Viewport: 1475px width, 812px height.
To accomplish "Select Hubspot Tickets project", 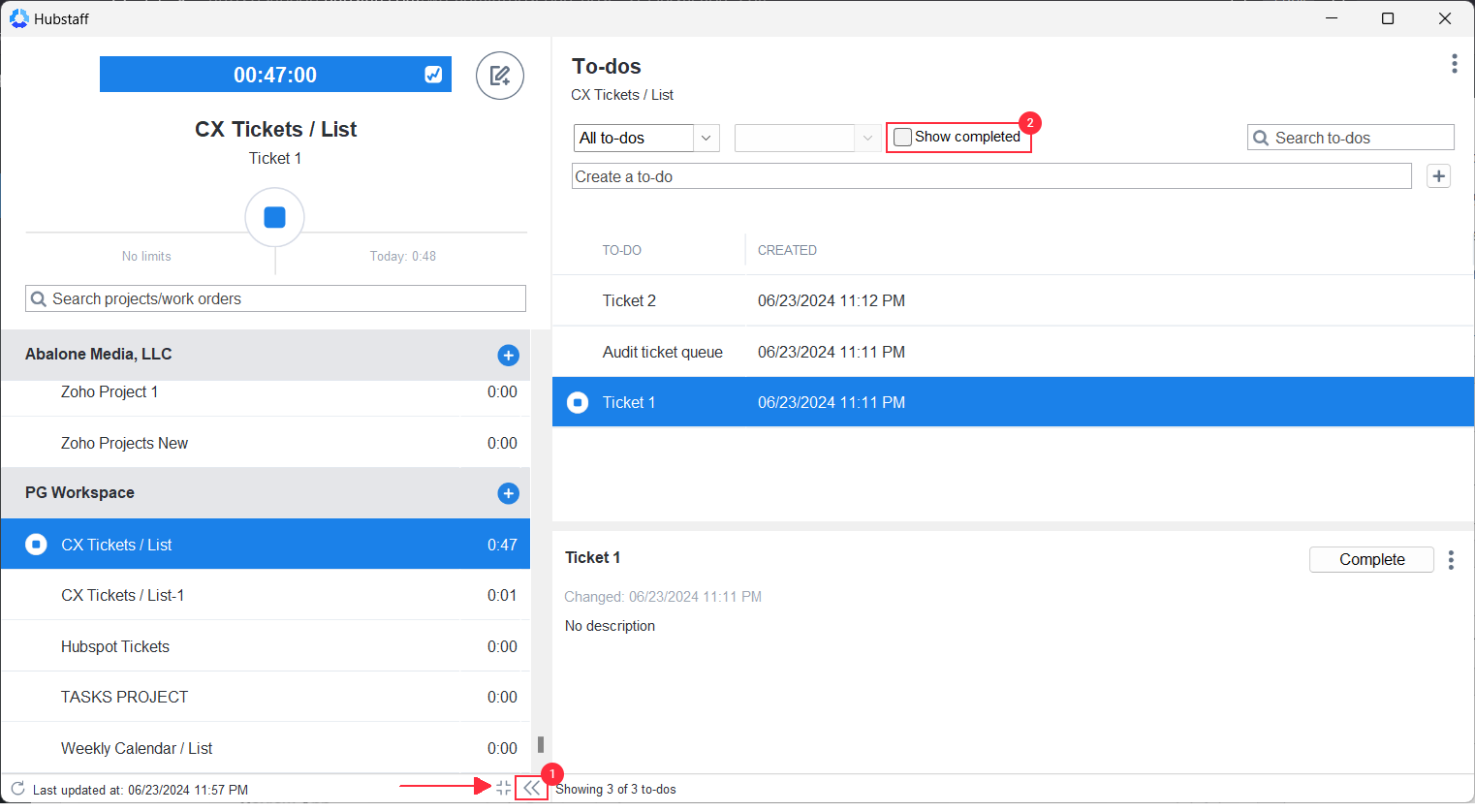I will pos(266,646).
